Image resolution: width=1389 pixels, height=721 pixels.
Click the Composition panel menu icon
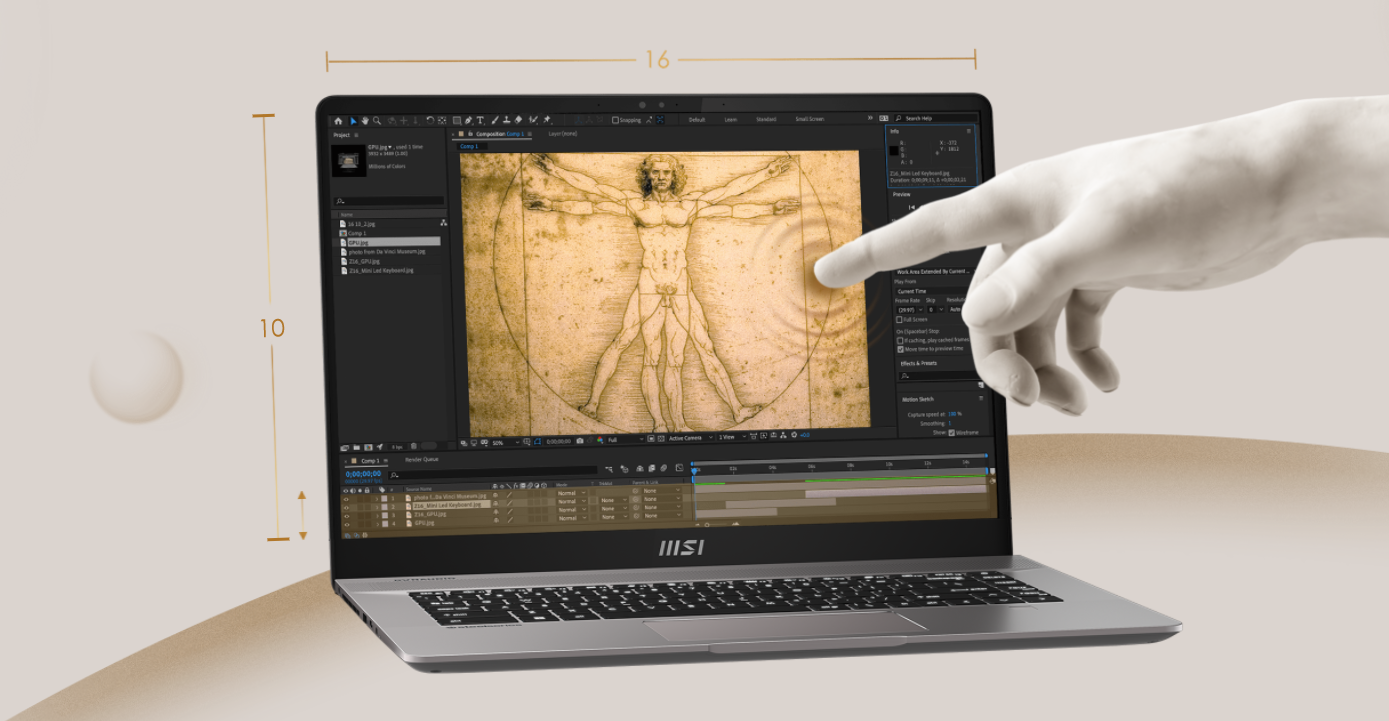[x=530, y=133]
